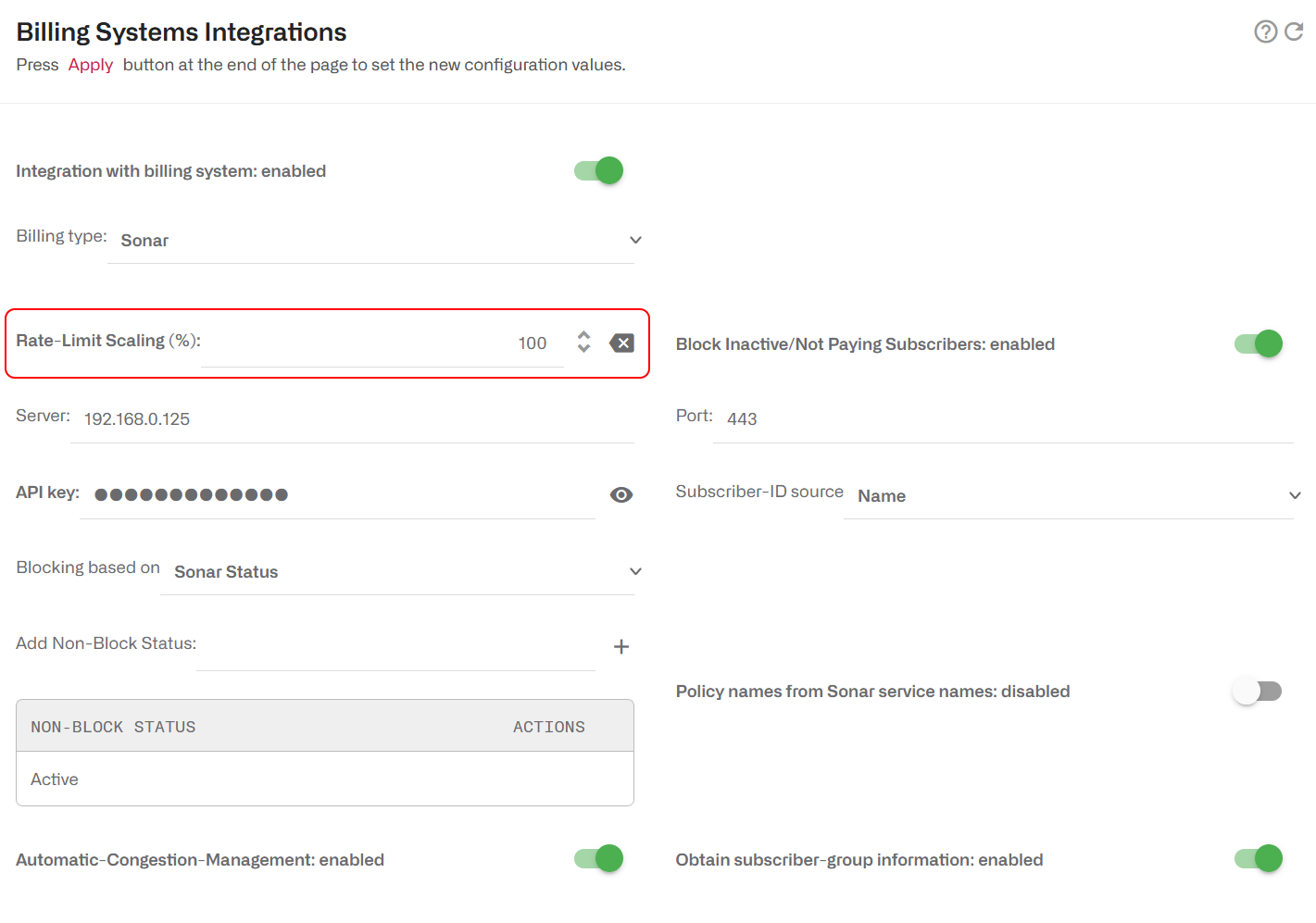The height and width of the screenshot is (923, 1316).
Task: Refresh the Billing Systems Integrations page
Action: coord(1294,31)
